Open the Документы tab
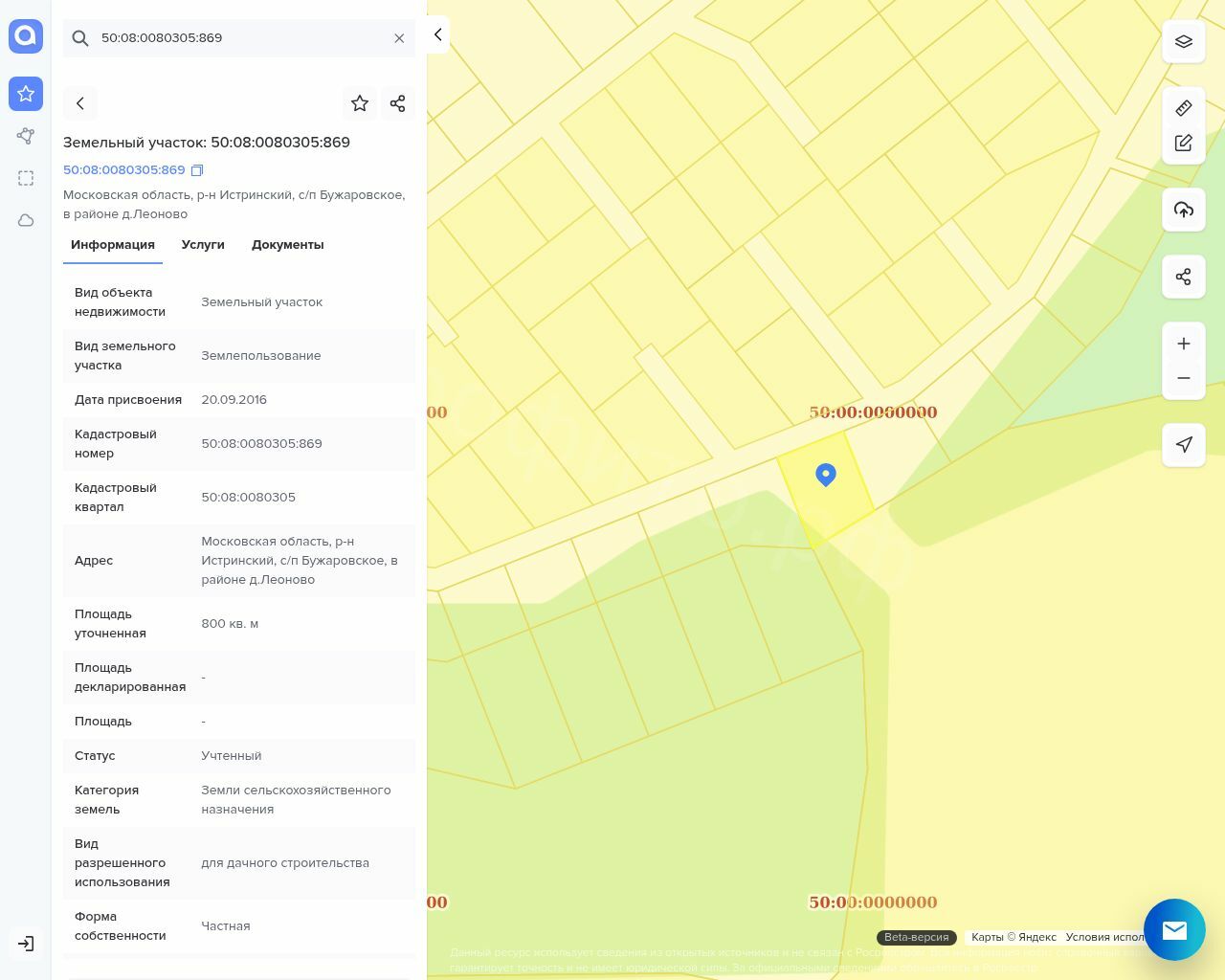Image resolution: width=1225 pixels, height=980 pixels. pos(287,245)
